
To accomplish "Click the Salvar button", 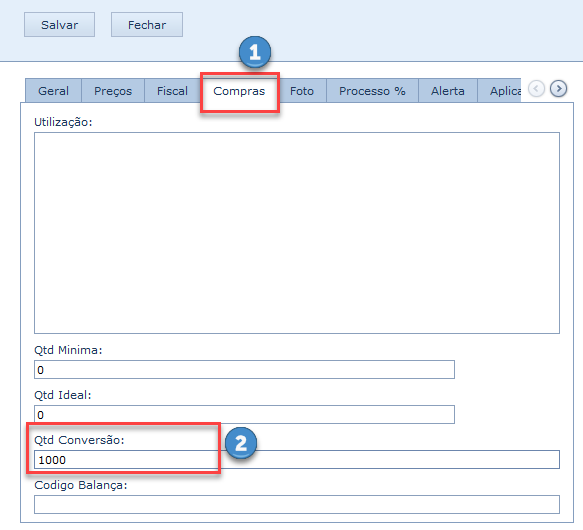I will click(x=59, y=25).
